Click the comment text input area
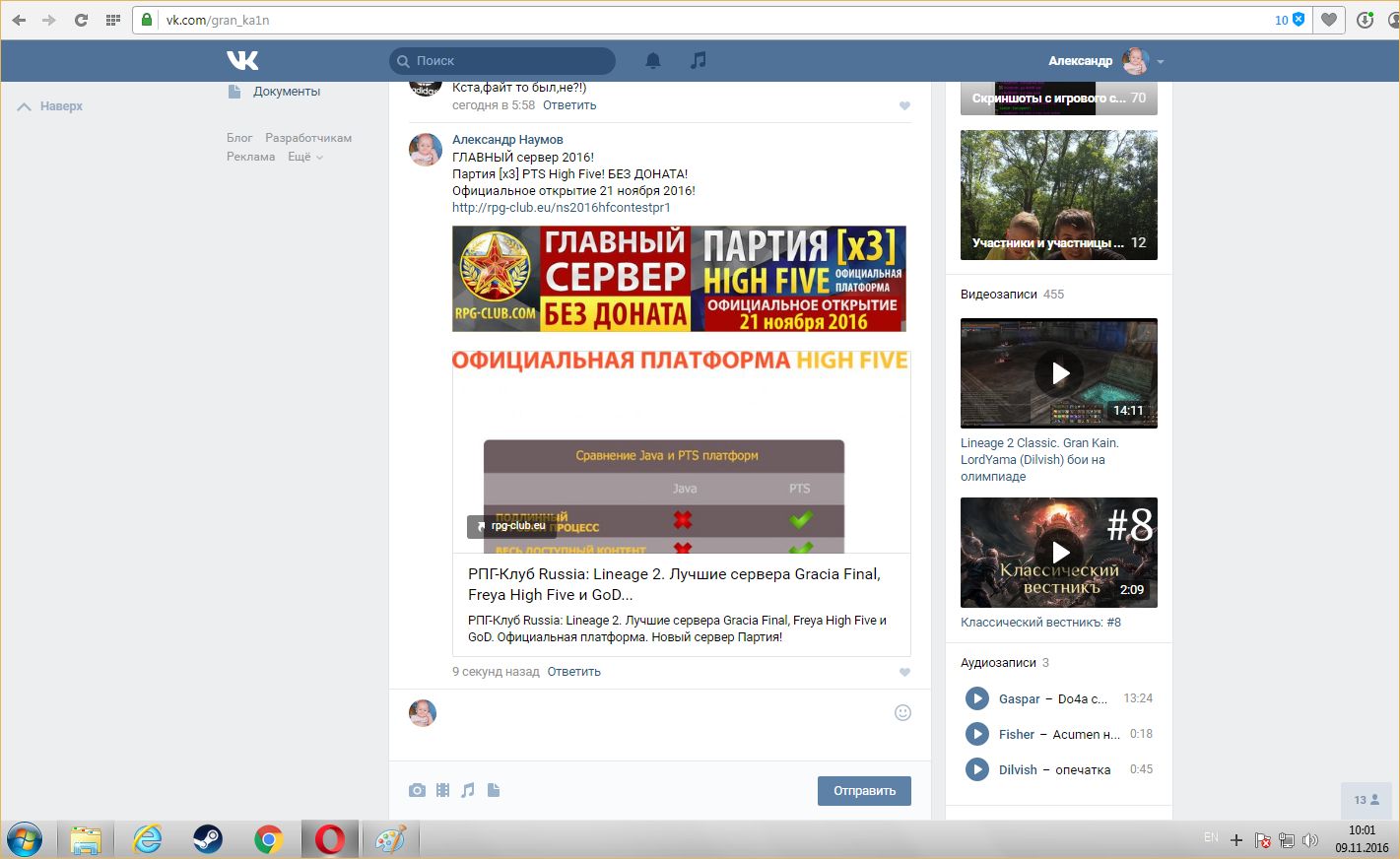Viewport: 1400px width, 859px height. pyautogui.click(x=665, y=713)
